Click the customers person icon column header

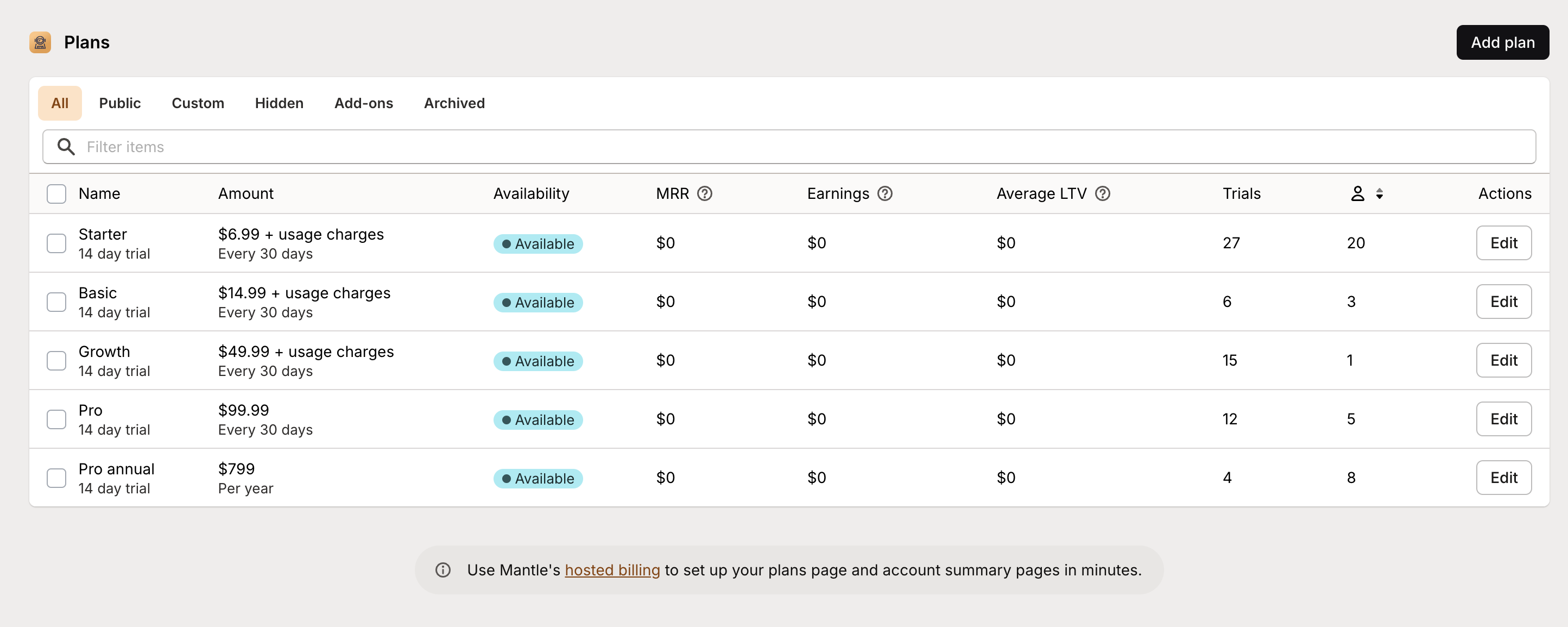(1357, 194)
